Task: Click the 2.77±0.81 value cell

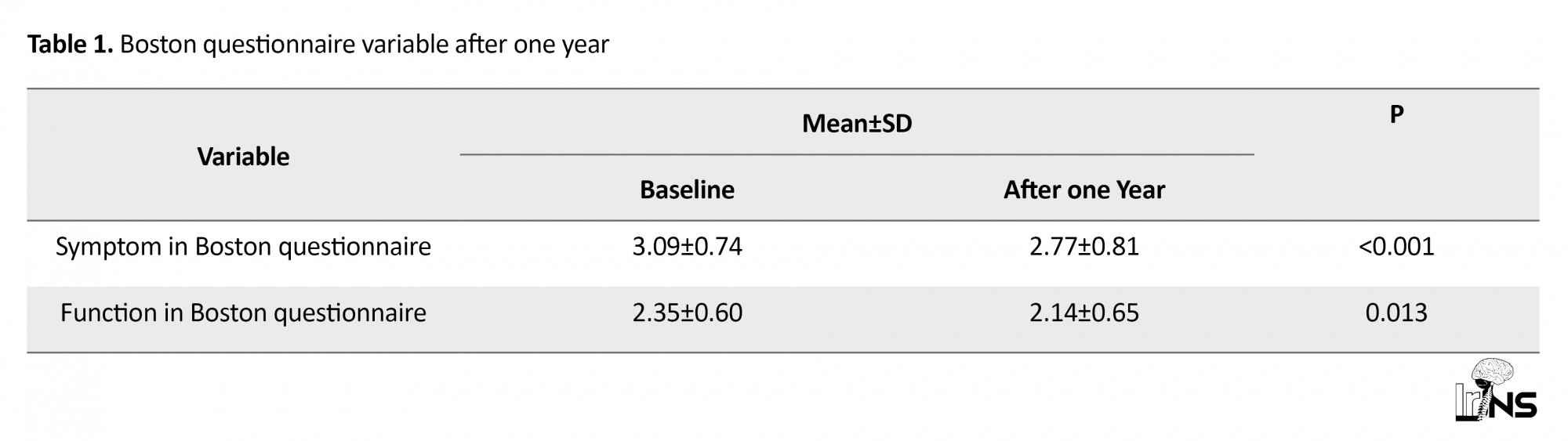Action: coord(1084,248)
